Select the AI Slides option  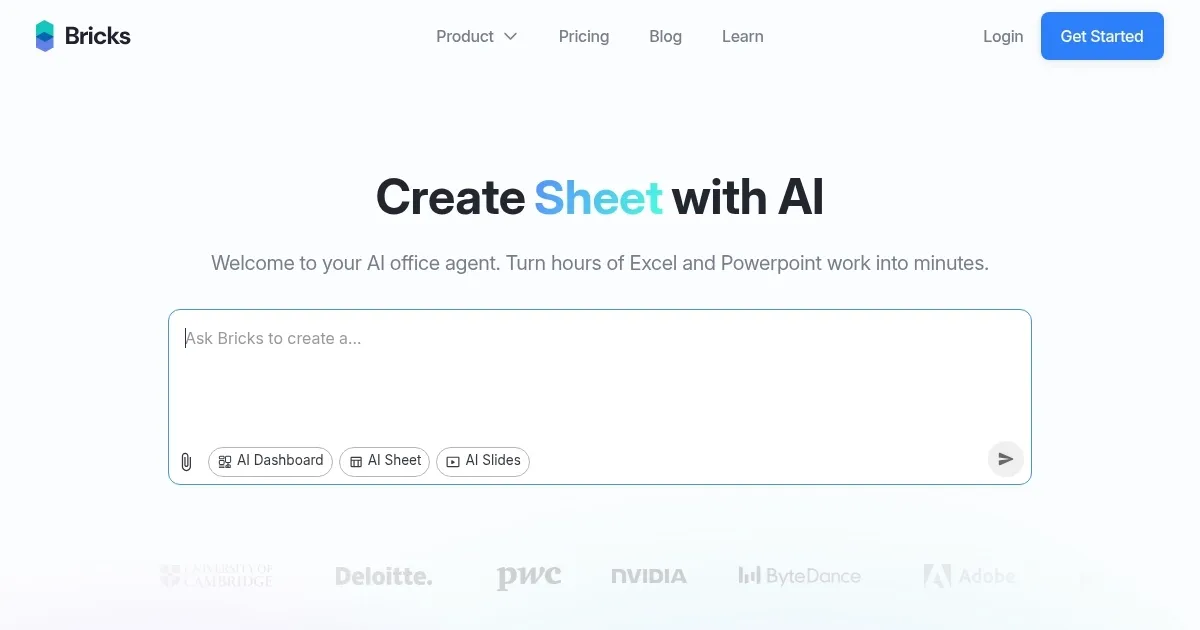(x=483, y=461)
